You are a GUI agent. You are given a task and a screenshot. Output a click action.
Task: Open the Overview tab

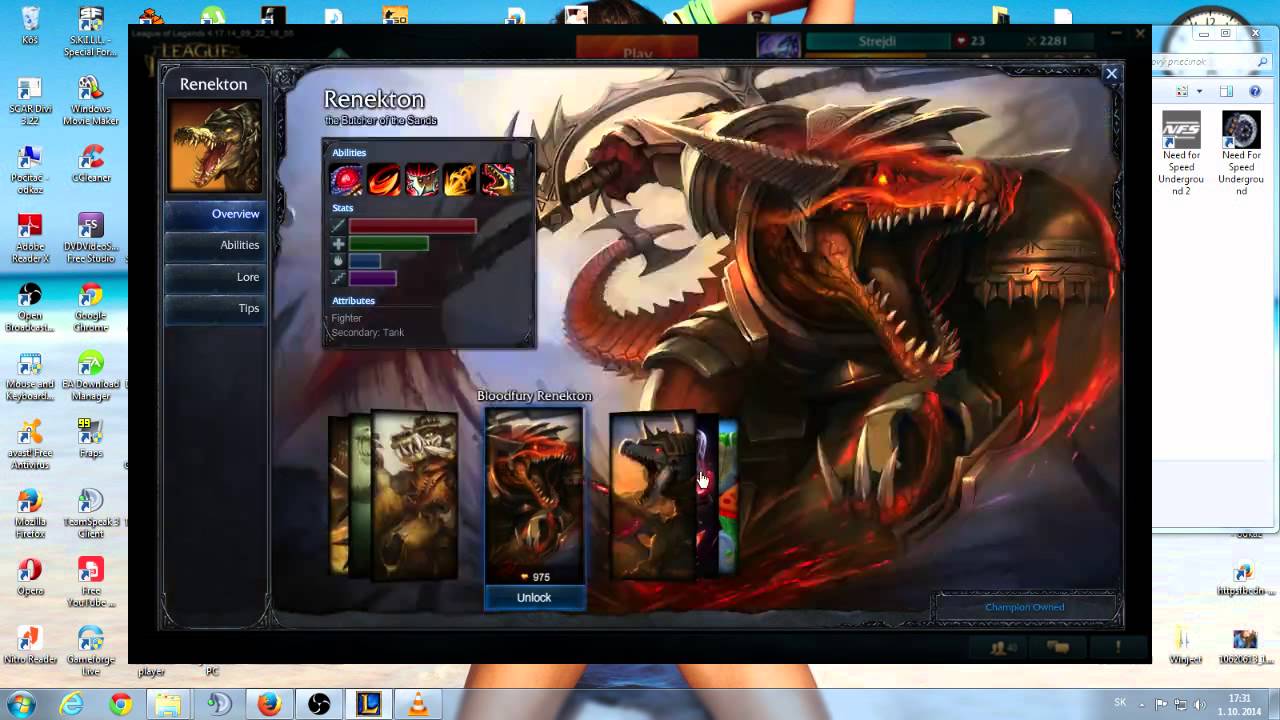tap(215, 214)
